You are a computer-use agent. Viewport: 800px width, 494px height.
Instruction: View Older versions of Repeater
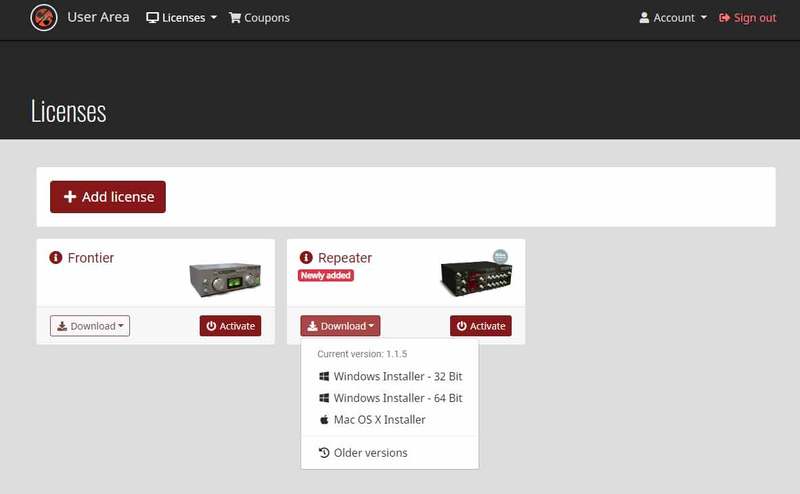pos(390,453)
